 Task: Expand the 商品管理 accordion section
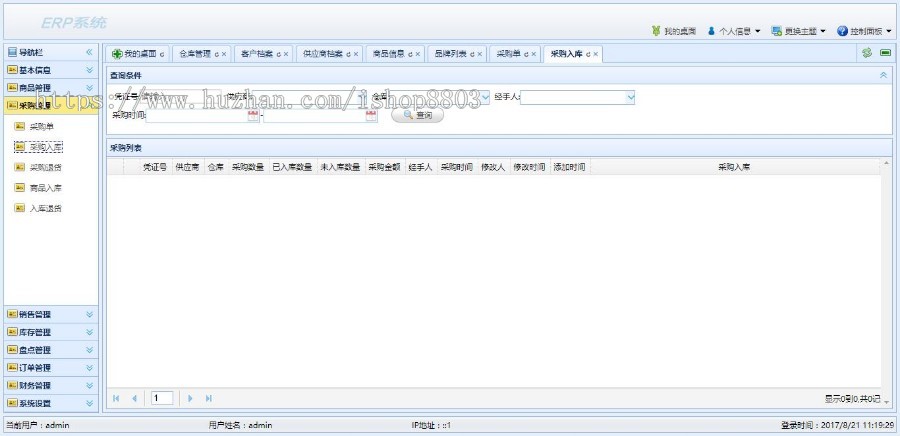(51, 88)
